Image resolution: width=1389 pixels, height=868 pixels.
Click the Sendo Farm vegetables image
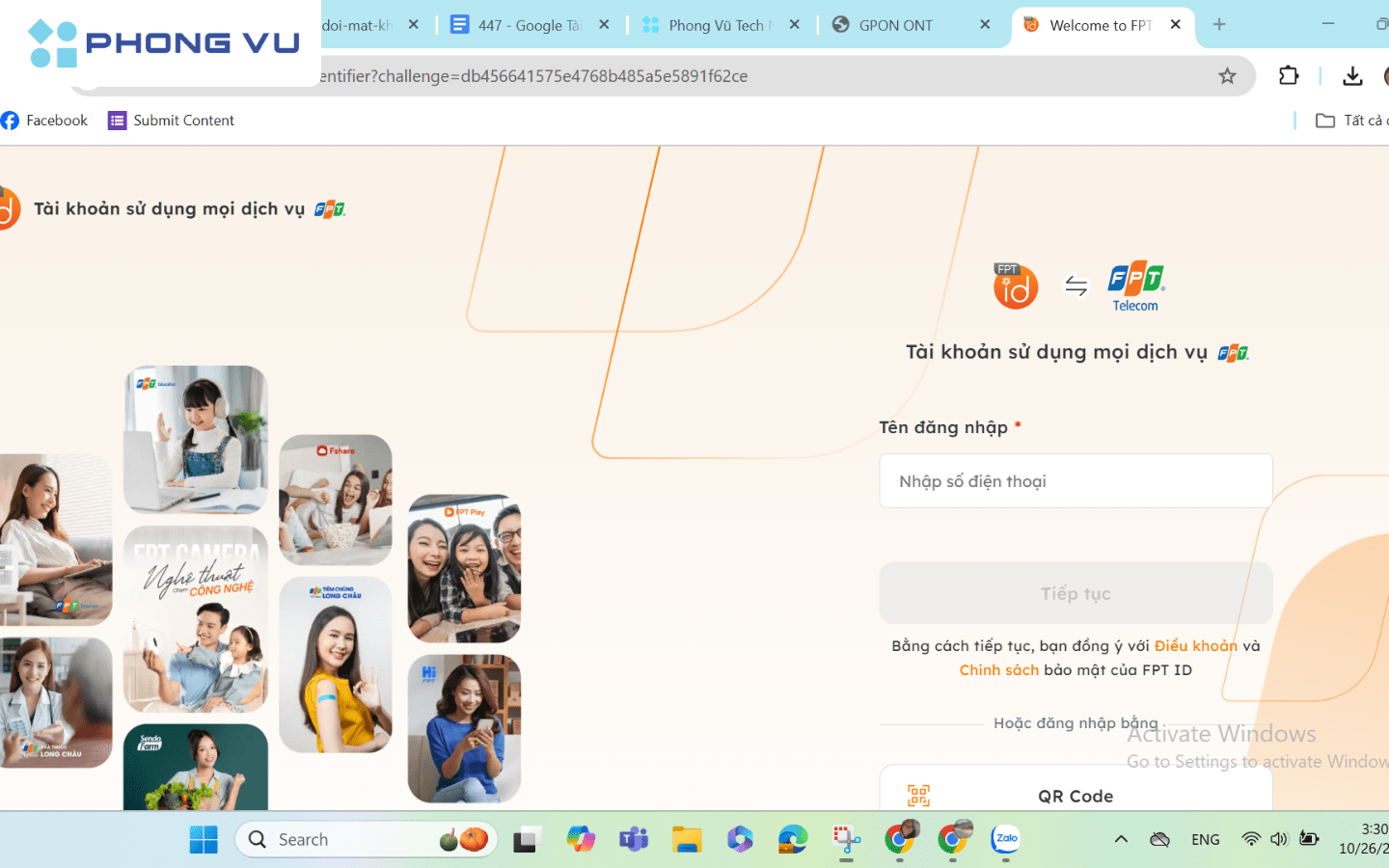(x=196, y=767)
